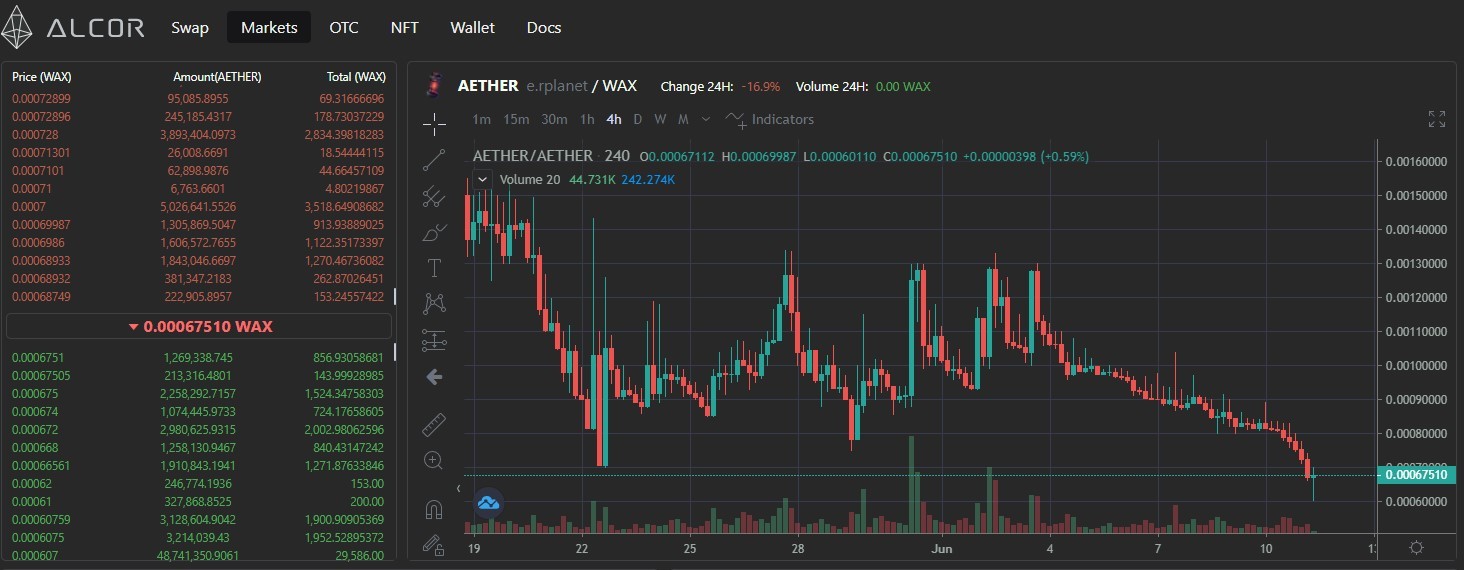Collapse the Volume indicator legend
Viewport: 1464px width, 570px height.
(482, 179)
